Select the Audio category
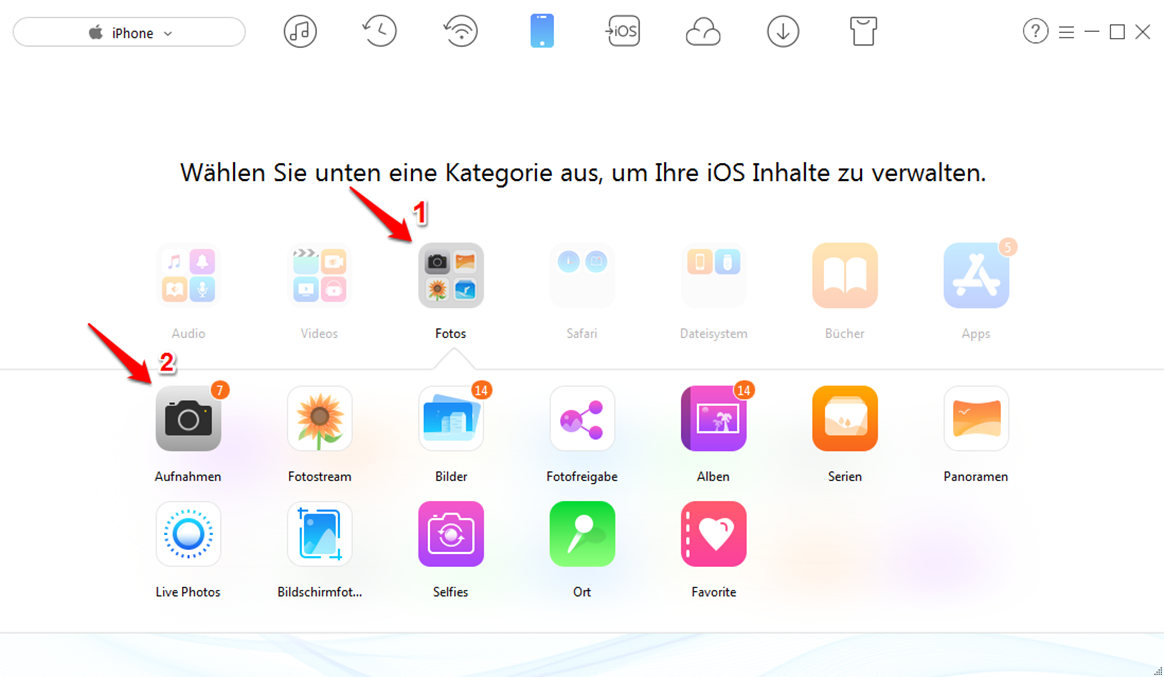Image resolution: width=1164 pixels, height=677 pixels. point(188,275)
